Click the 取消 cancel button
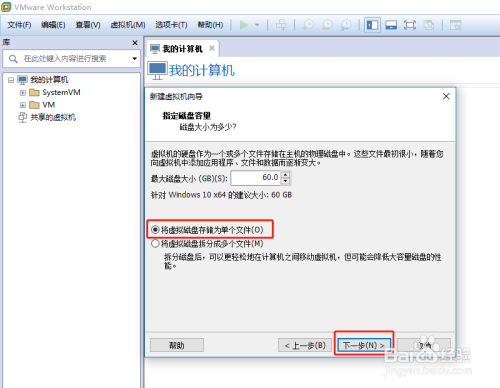Viewport: 500px width, 388px height. coord(424,345)
